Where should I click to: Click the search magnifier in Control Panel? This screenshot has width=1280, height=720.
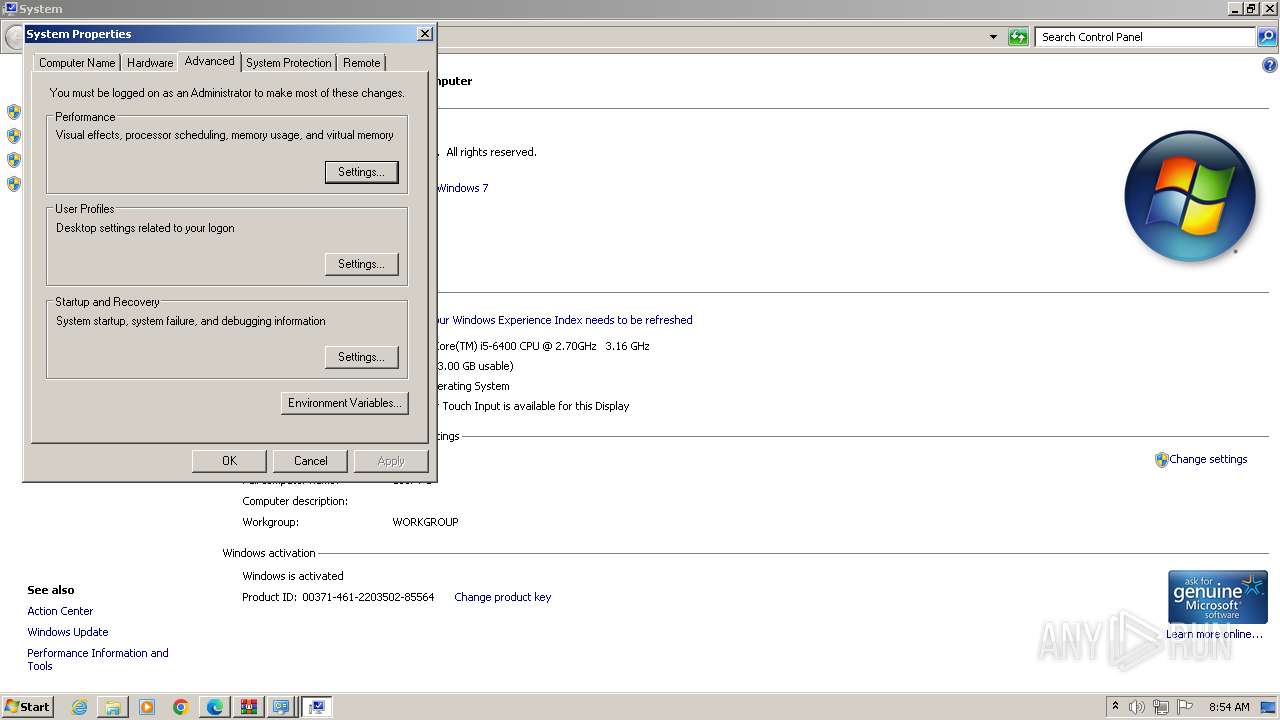1267,37
